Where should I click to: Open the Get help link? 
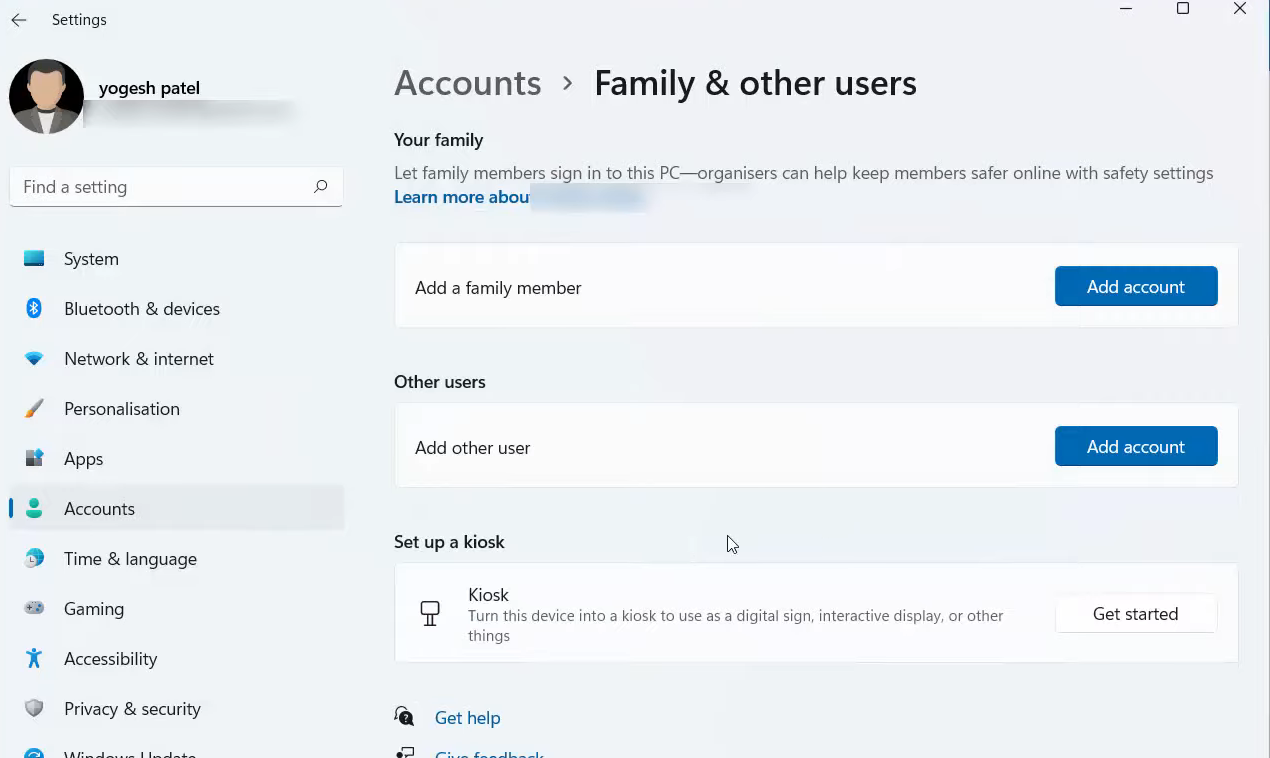[x=467, y=718]
